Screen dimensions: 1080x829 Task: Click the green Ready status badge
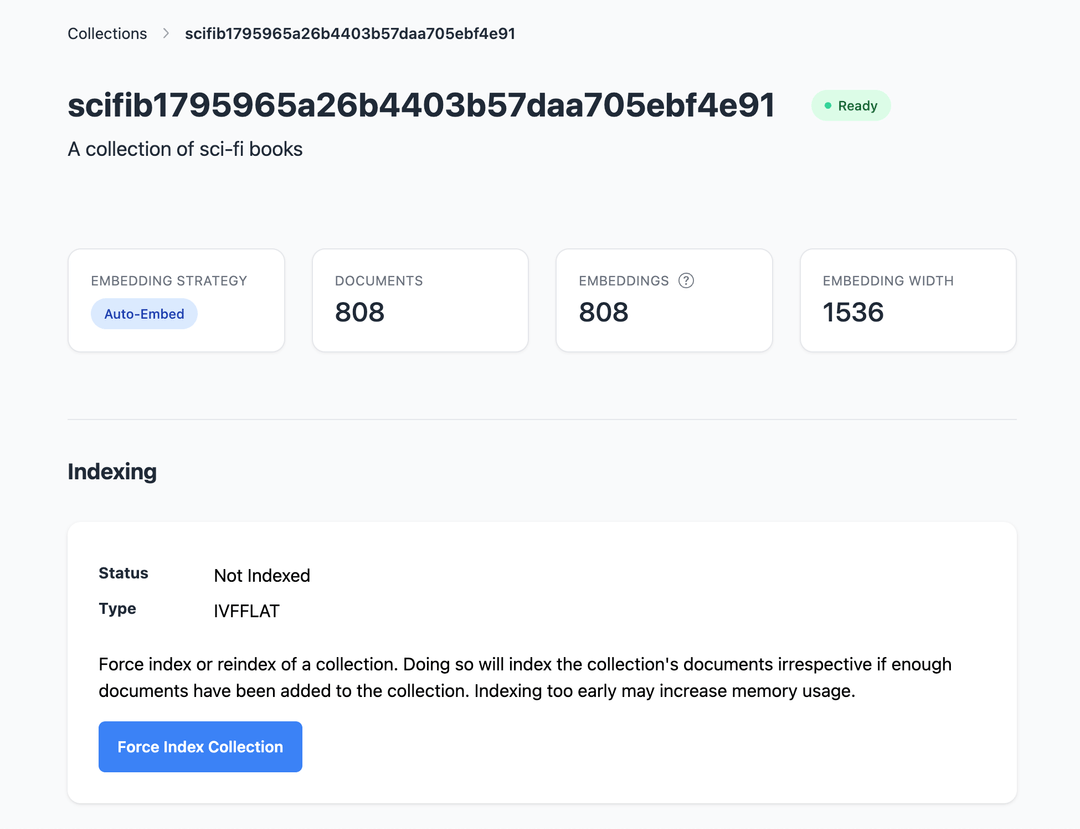tap(851, 106)
